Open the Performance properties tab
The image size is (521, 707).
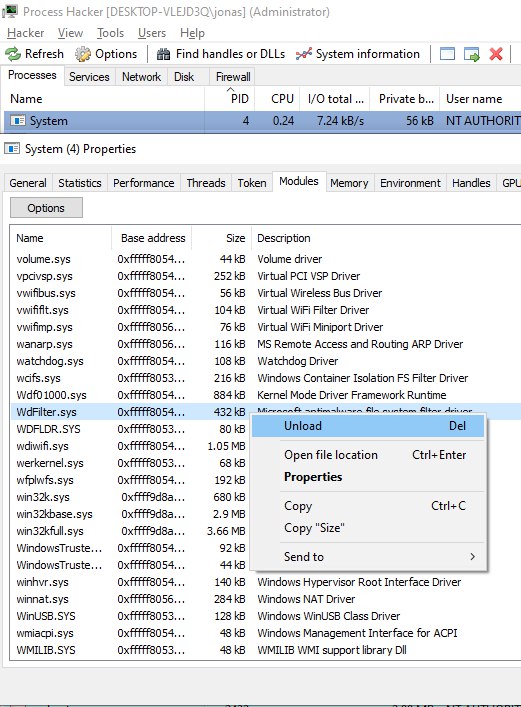click(143, 183)
